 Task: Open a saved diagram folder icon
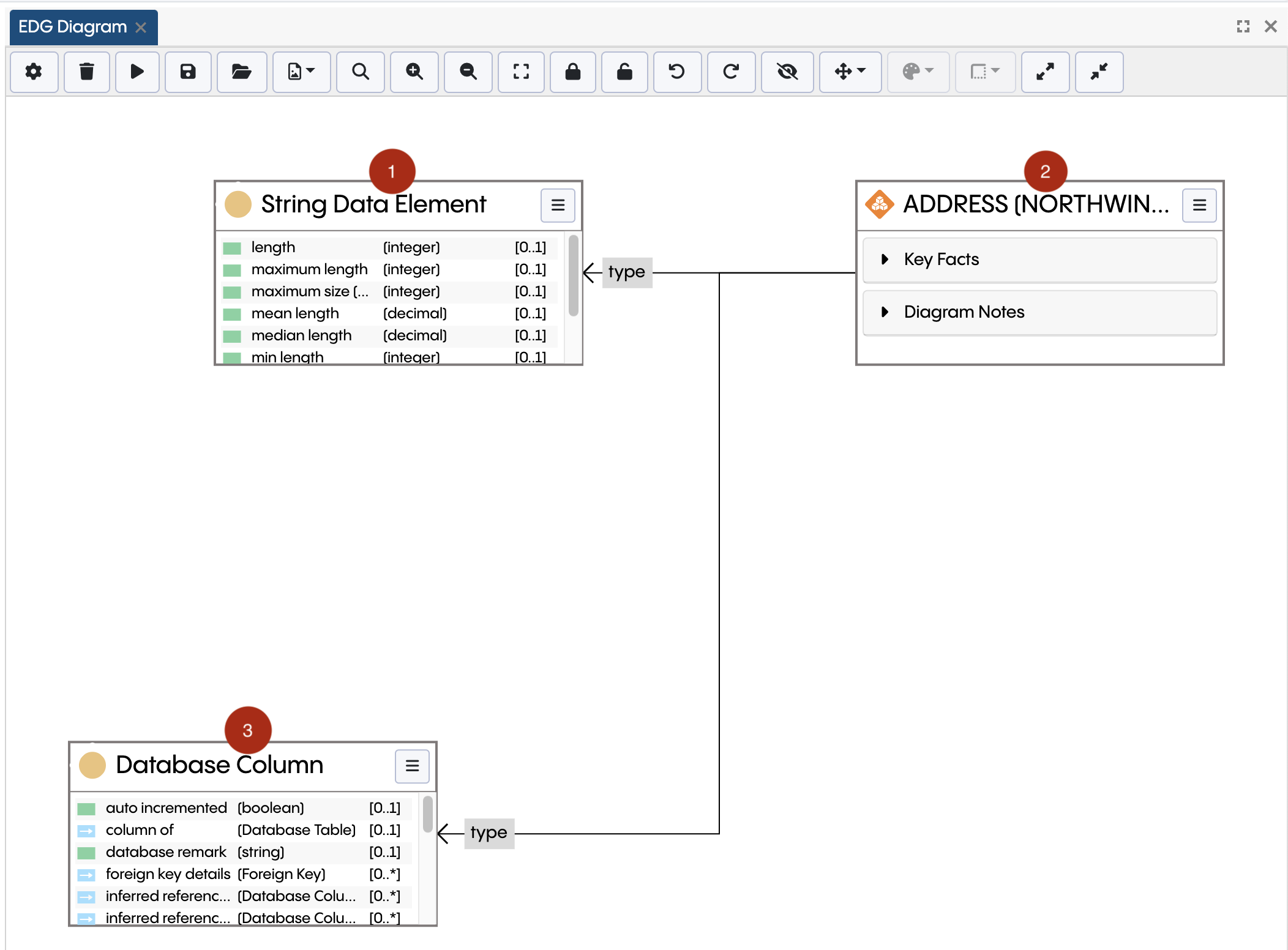tap(241, 72)
